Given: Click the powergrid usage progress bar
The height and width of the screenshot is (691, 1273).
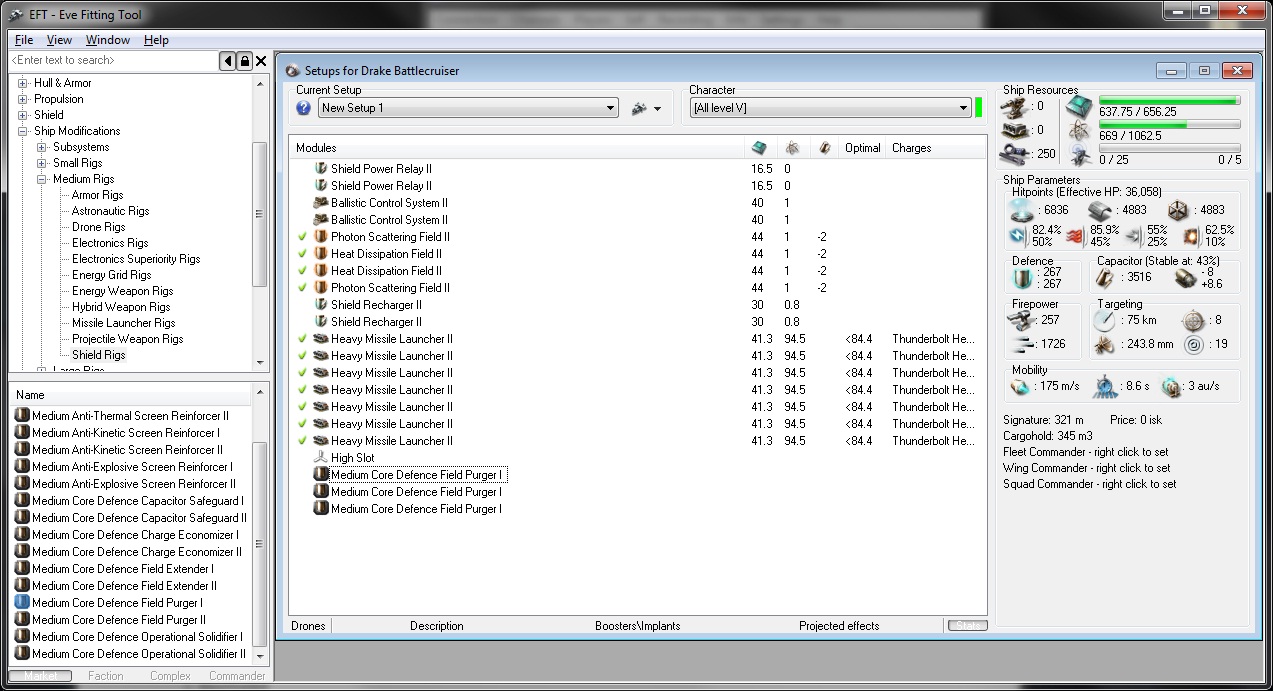Looking at the screenshot, I should (x=1169, y=125).
